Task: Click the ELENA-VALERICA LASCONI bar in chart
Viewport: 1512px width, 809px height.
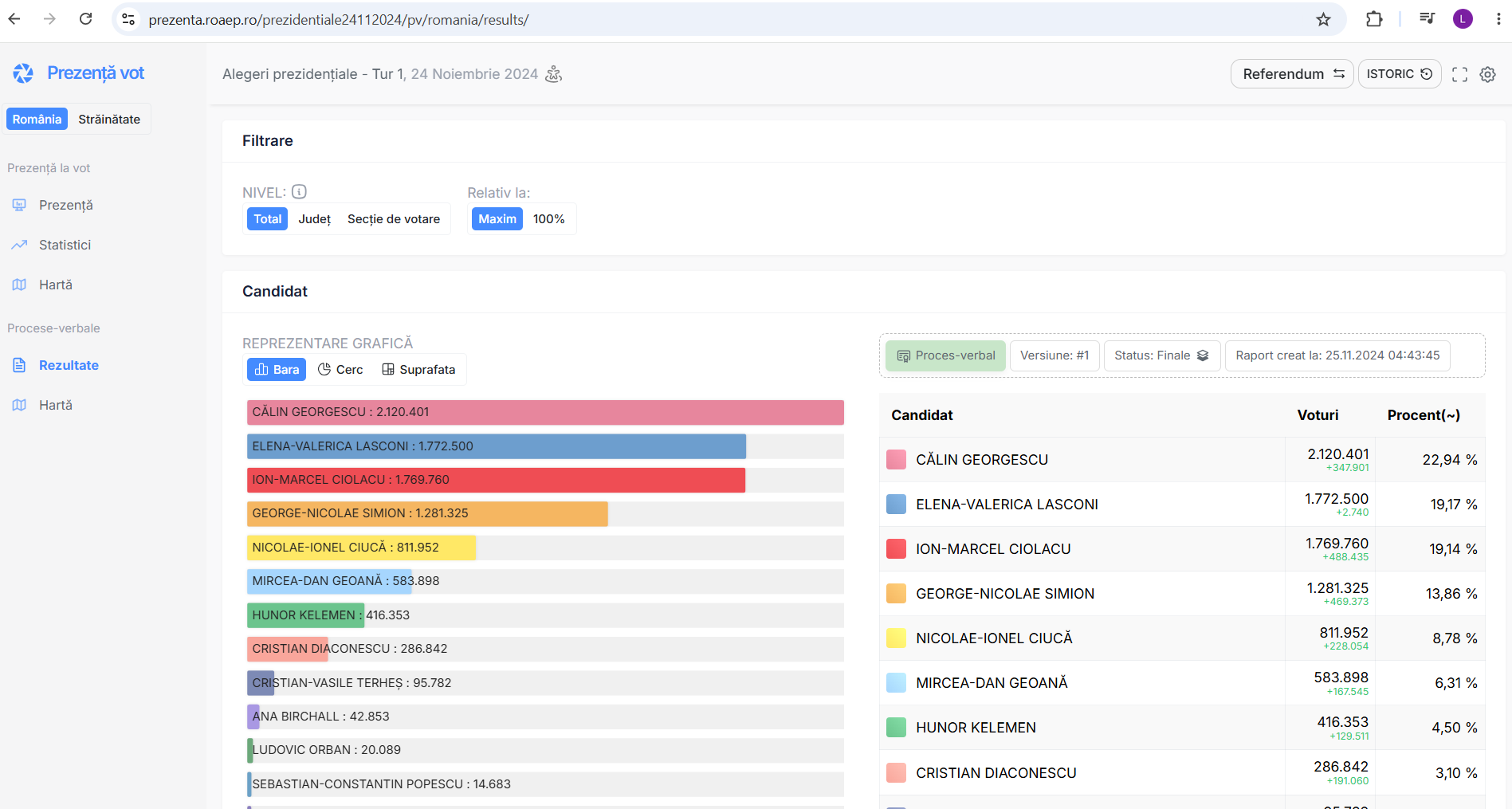Action: tap(497, 446)
